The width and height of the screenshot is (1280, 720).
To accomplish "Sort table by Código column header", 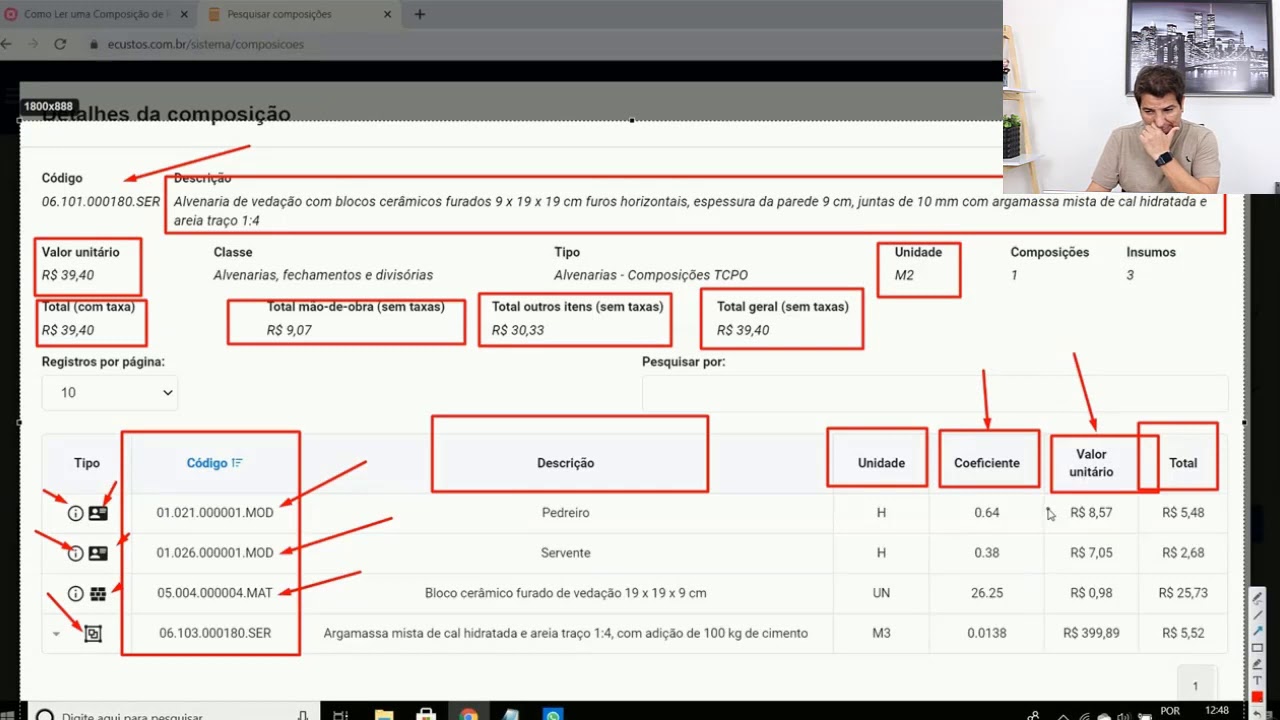I will coord(215,463).
